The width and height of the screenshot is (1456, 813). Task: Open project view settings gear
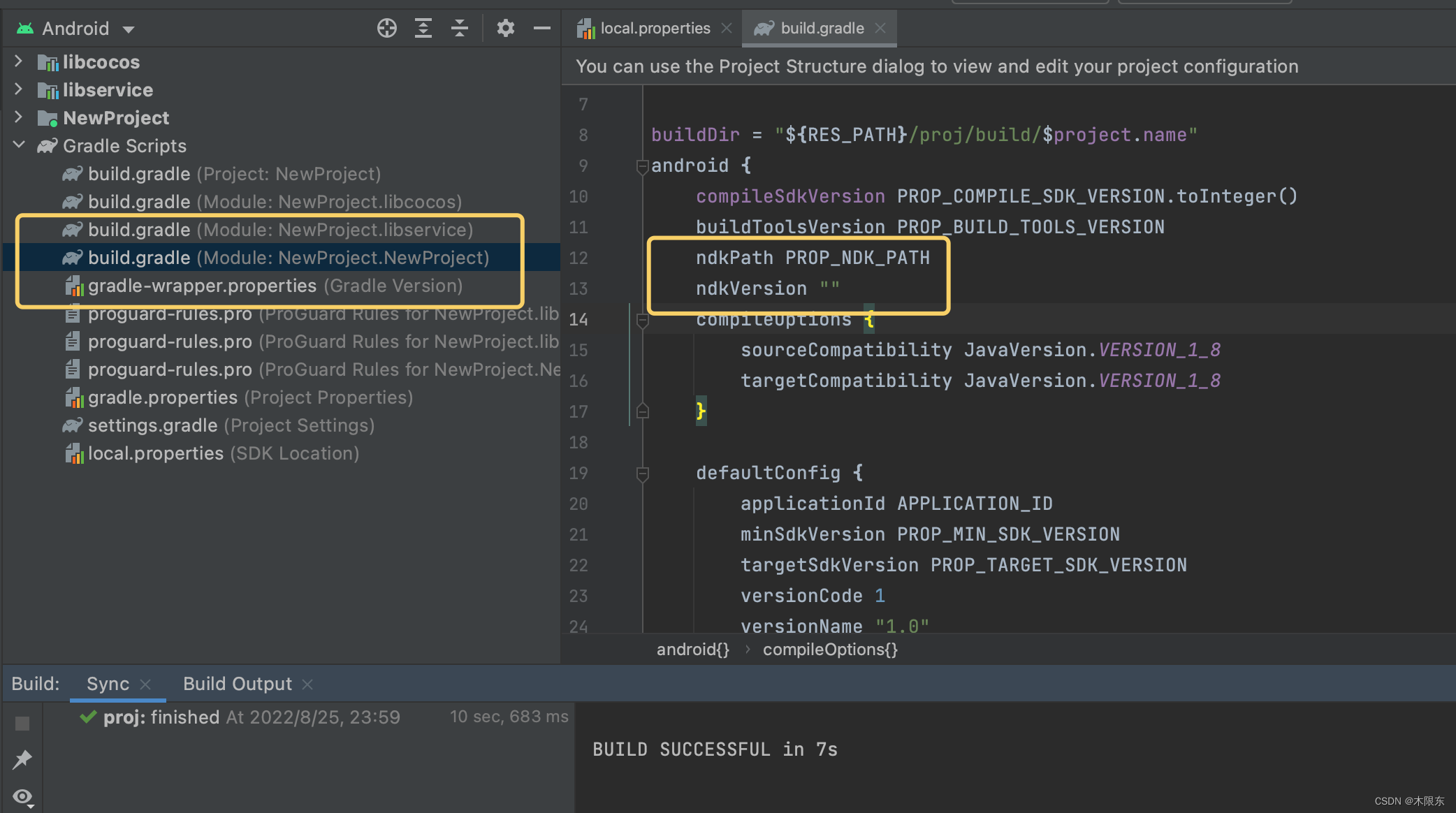(505, 28)
